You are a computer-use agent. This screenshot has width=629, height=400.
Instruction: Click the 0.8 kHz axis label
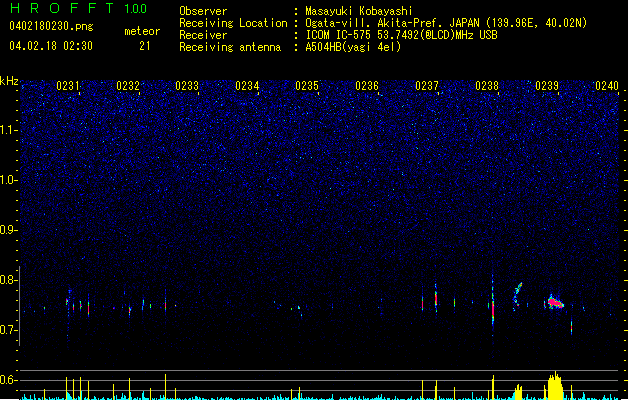pos(9,280)
